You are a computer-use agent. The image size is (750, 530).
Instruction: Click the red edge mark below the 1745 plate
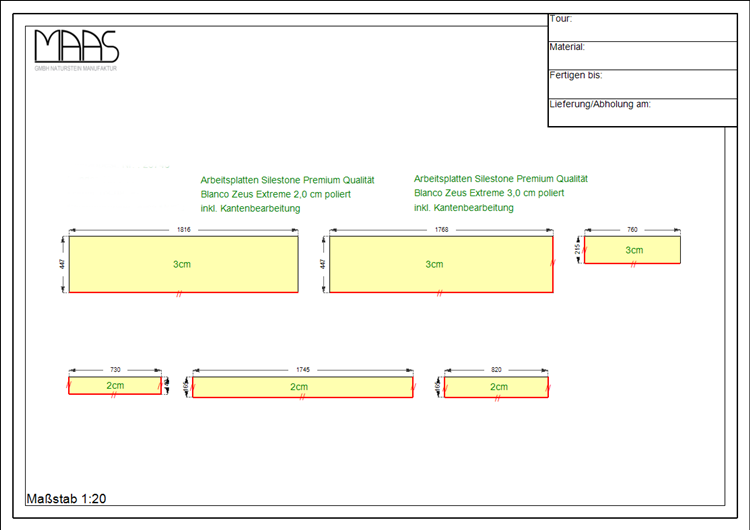tap(302, 398)
